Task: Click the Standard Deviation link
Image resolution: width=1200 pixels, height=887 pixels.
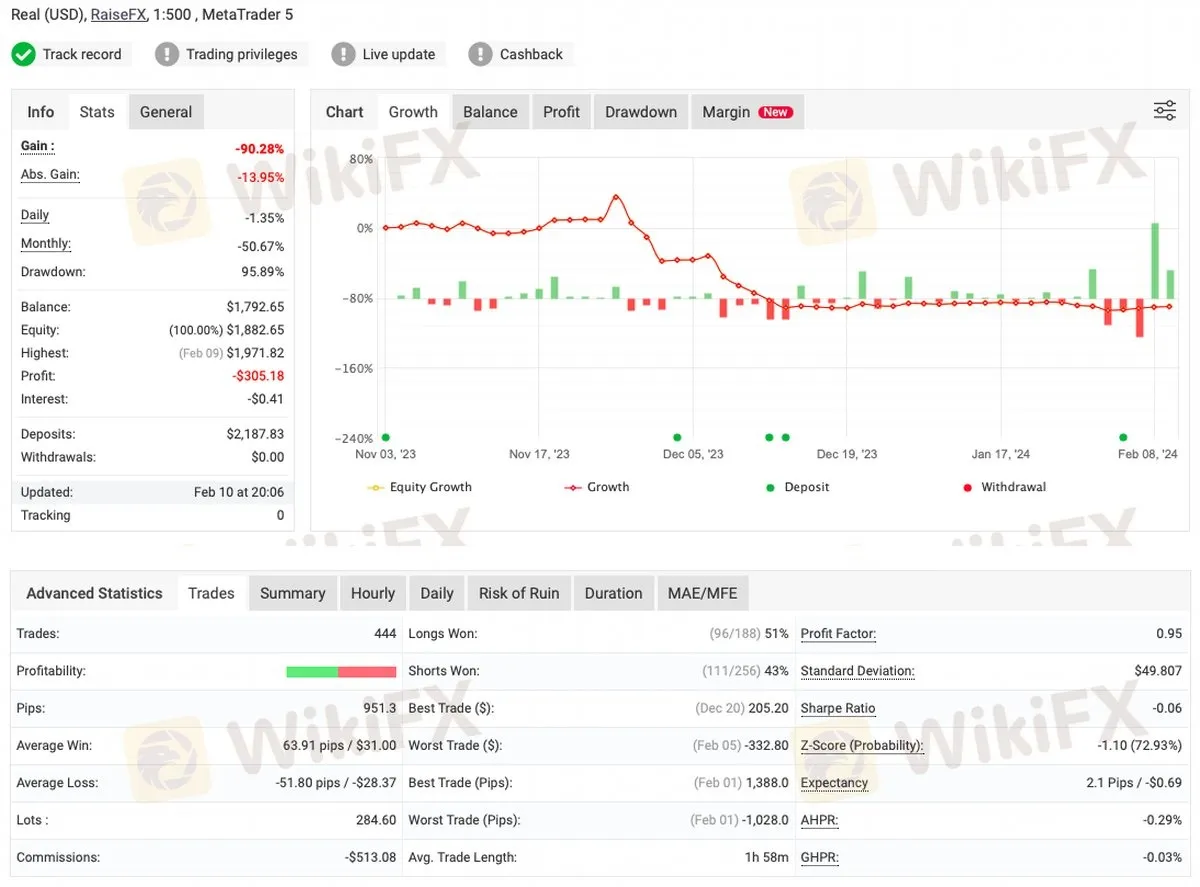Action: click(858, 671)
